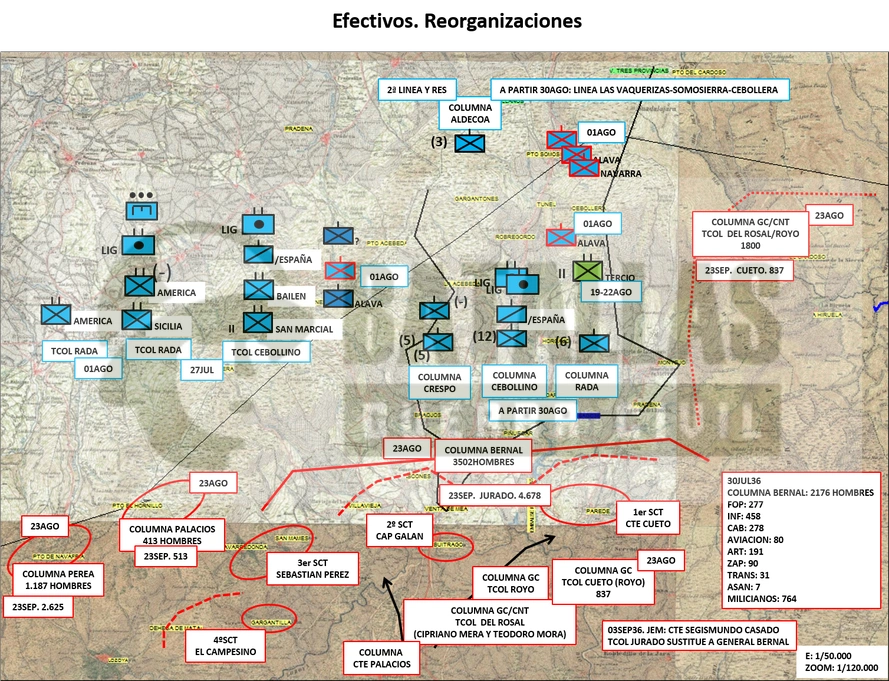Image resolution: width=889 pixels, height=681 pixels.
Task: Select the 'COLUMNA RADA' label box
Action: 587,381
